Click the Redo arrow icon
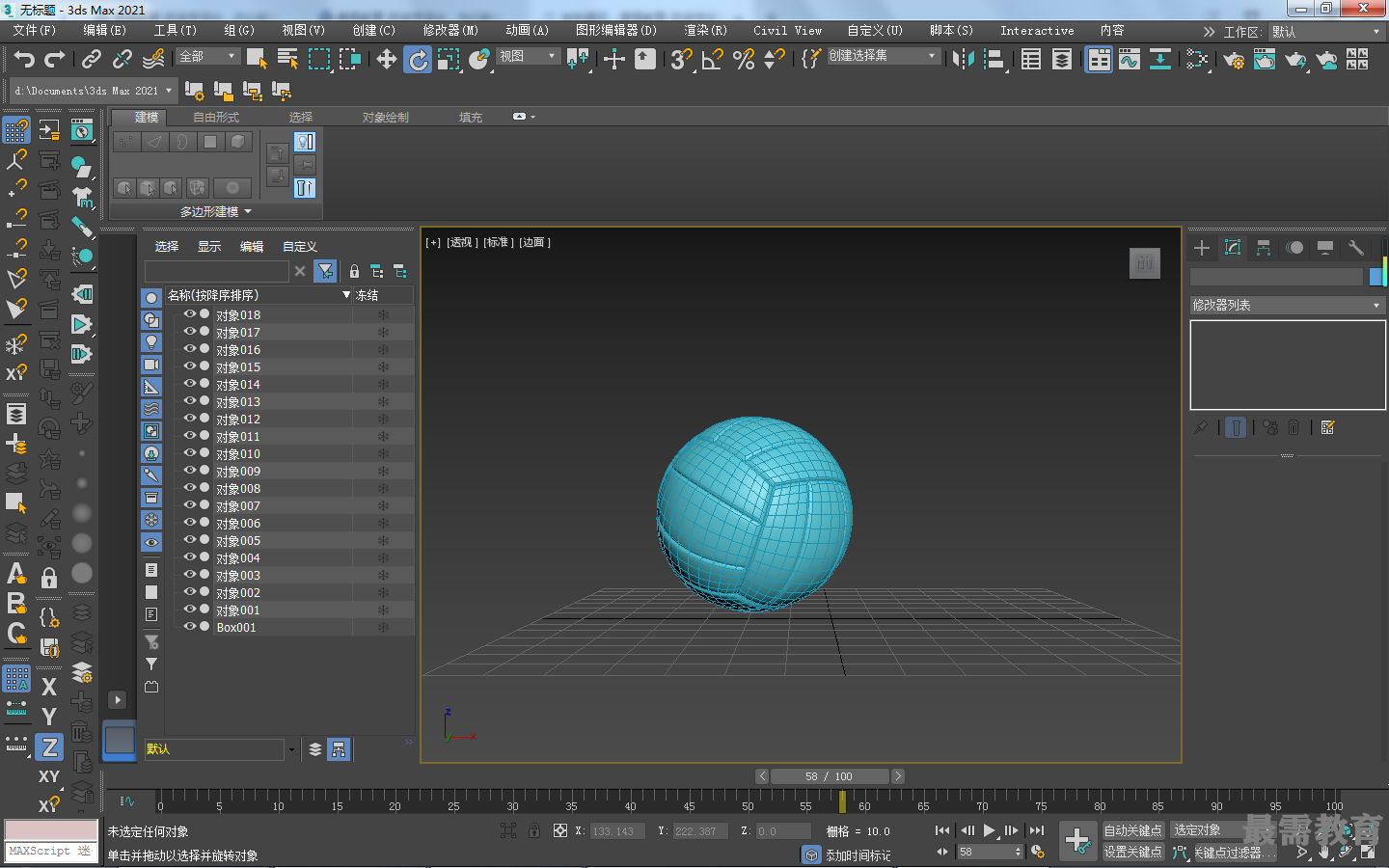1389x868 pixels. [55, 60]
